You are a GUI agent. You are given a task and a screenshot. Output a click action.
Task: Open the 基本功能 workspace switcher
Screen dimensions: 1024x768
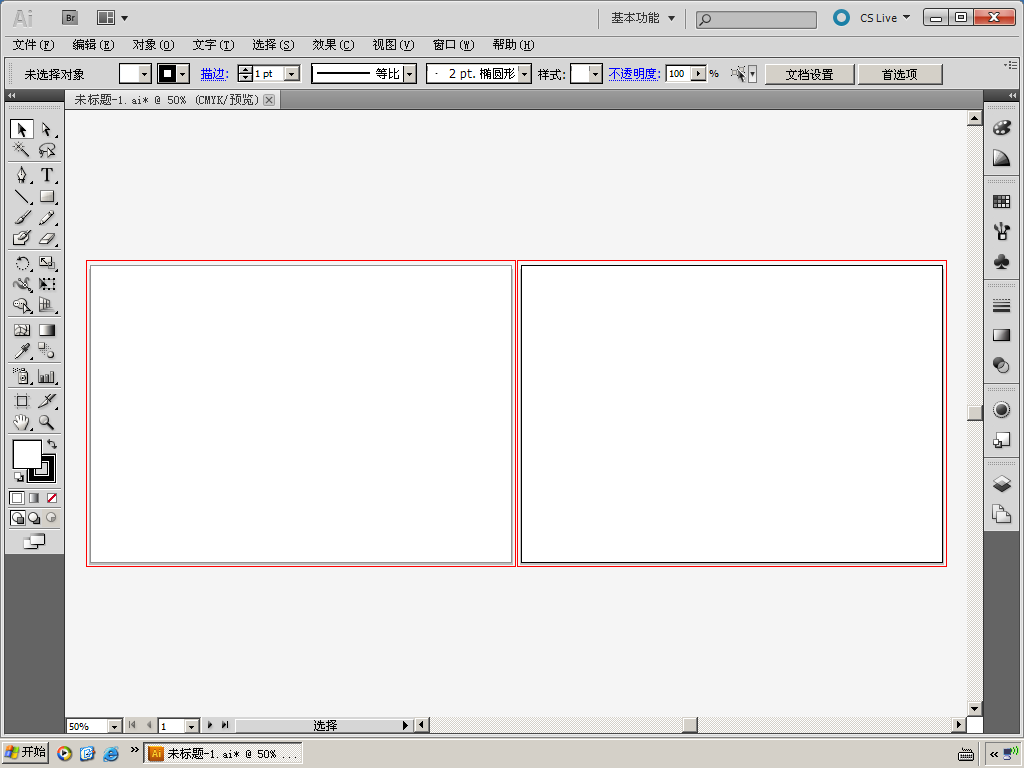pos(643,18)
